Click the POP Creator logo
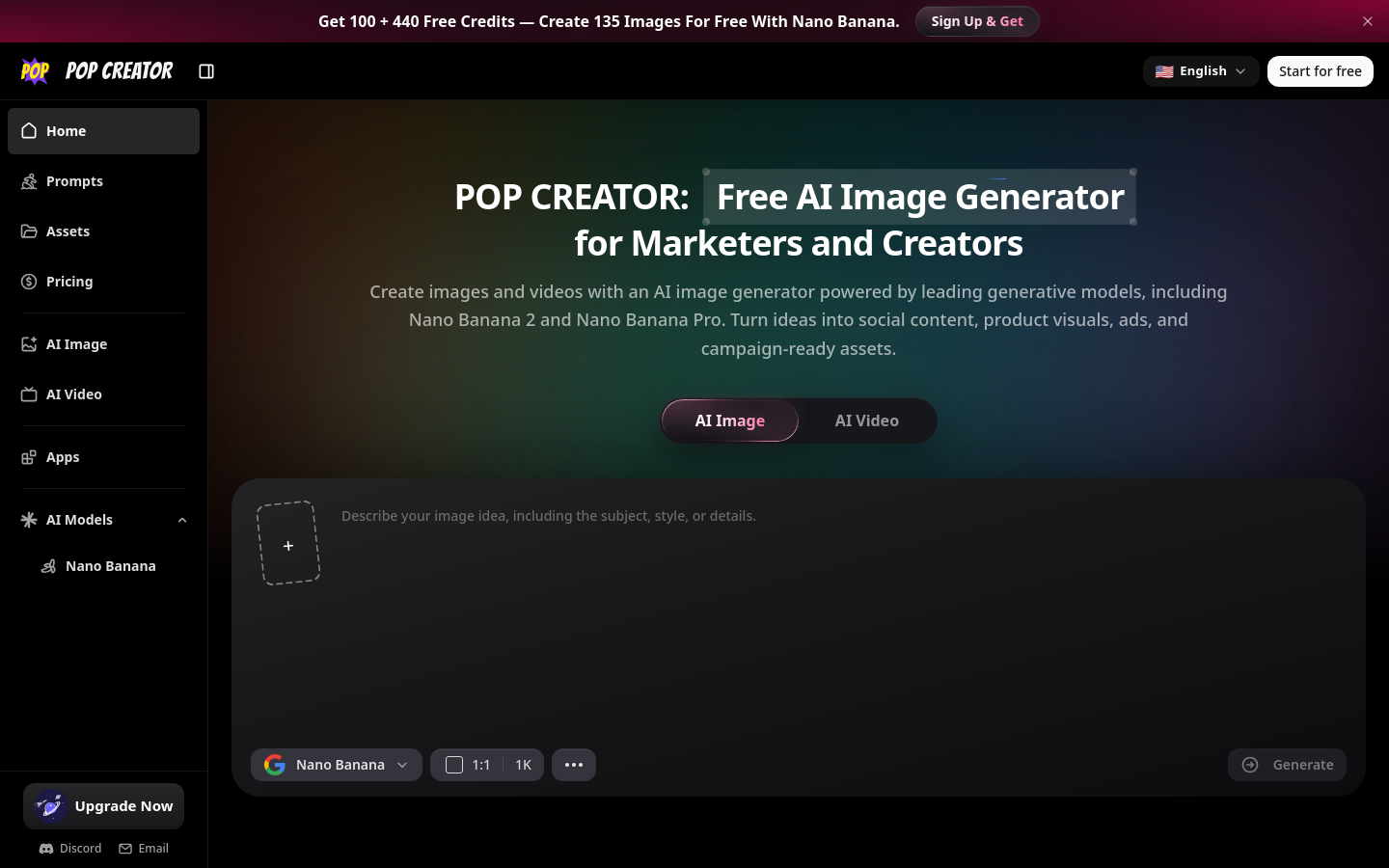The width and height of the screenshot is (1389, 868). click(96, 71)
